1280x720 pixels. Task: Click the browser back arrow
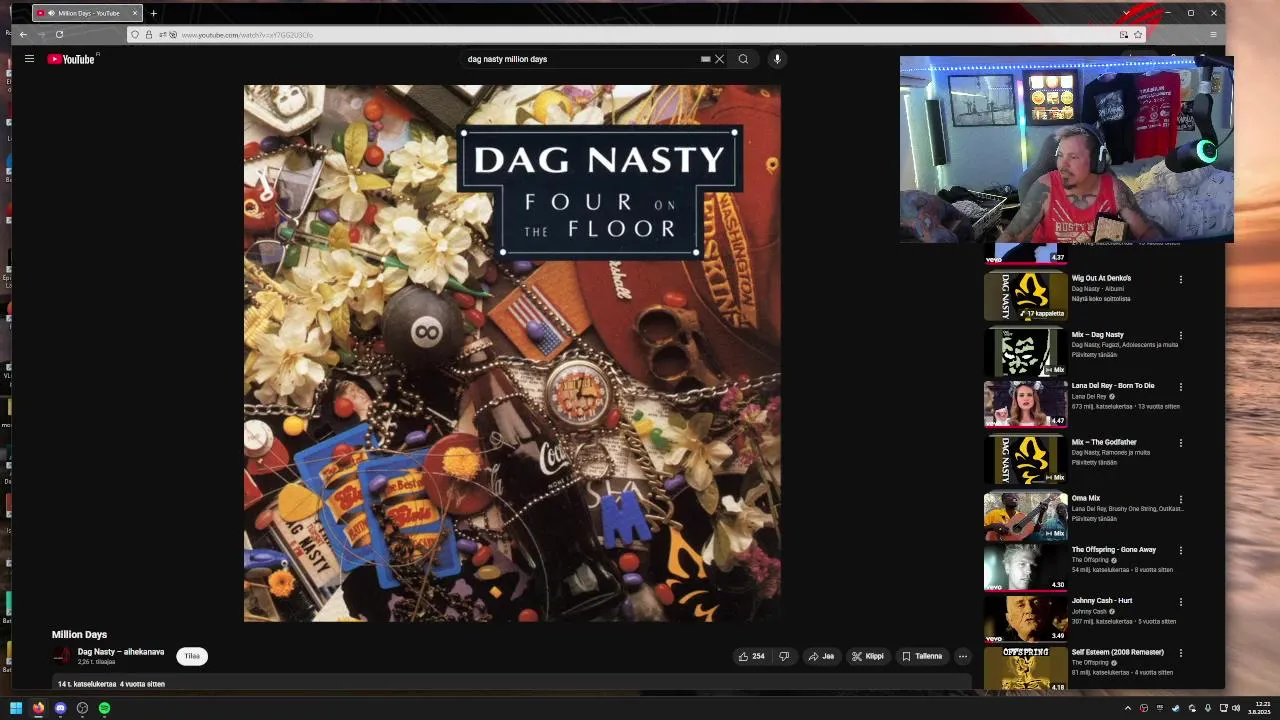pos(23,34)
